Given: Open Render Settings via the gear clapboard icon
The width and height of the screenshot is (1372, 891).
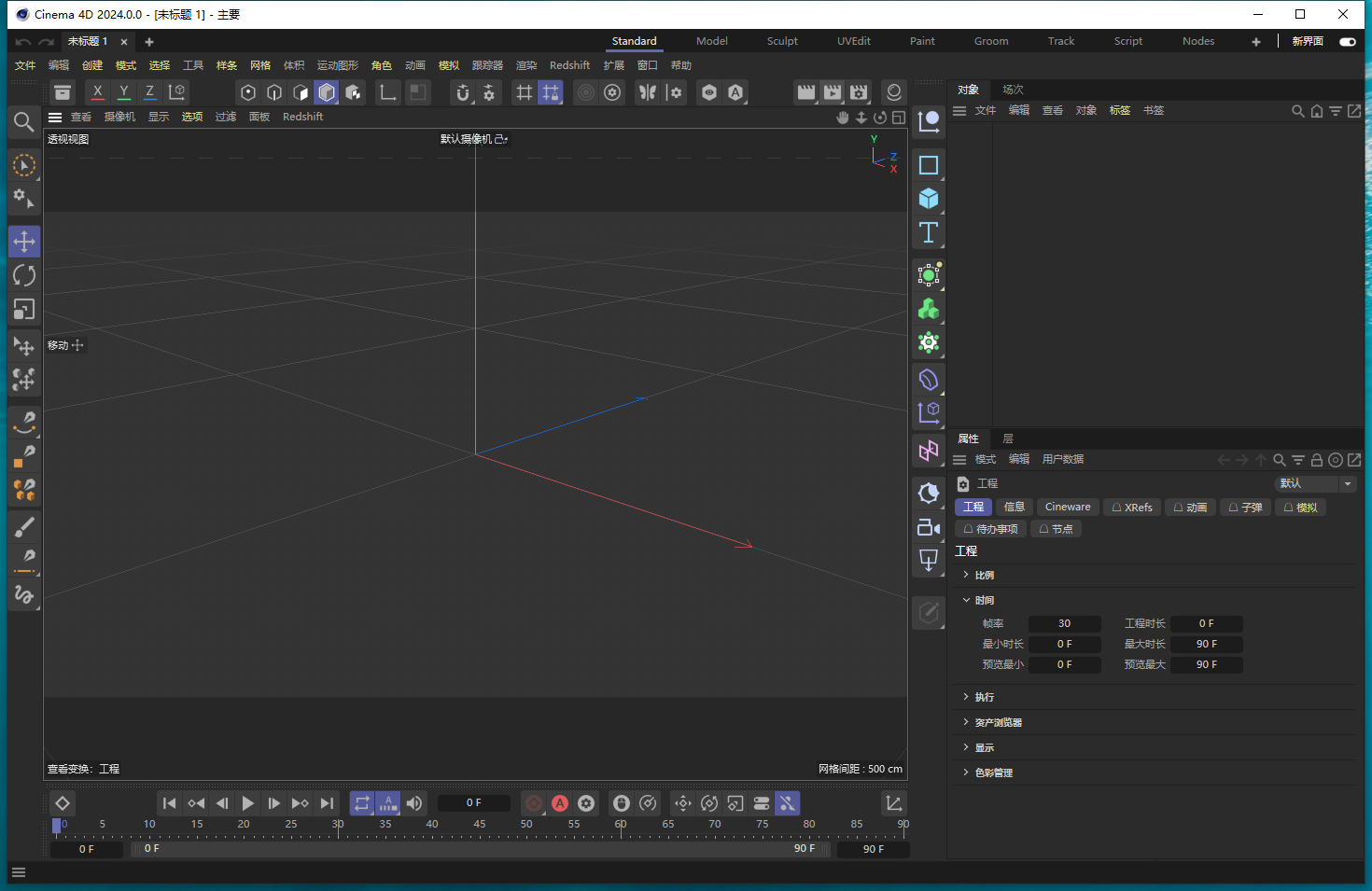Looking at the screenshot, I should click(x=858, y=92).
